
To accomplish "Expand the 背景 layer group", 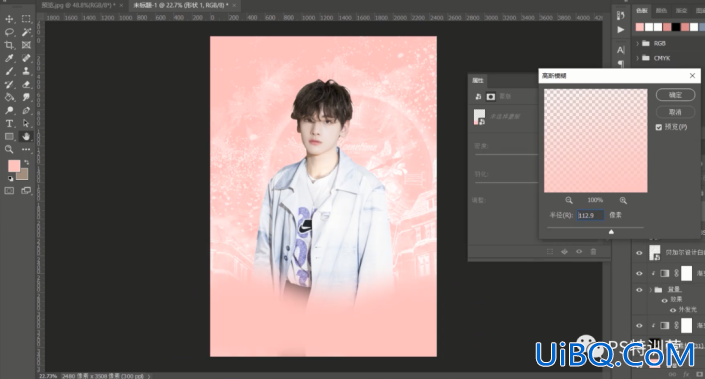I will coord(651,290).
